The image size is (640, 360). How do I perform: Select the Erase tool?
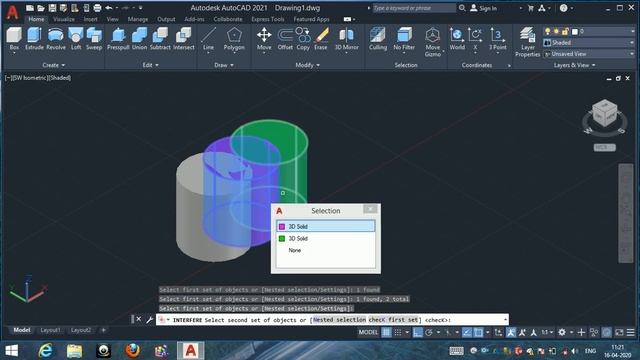(321, 38)
